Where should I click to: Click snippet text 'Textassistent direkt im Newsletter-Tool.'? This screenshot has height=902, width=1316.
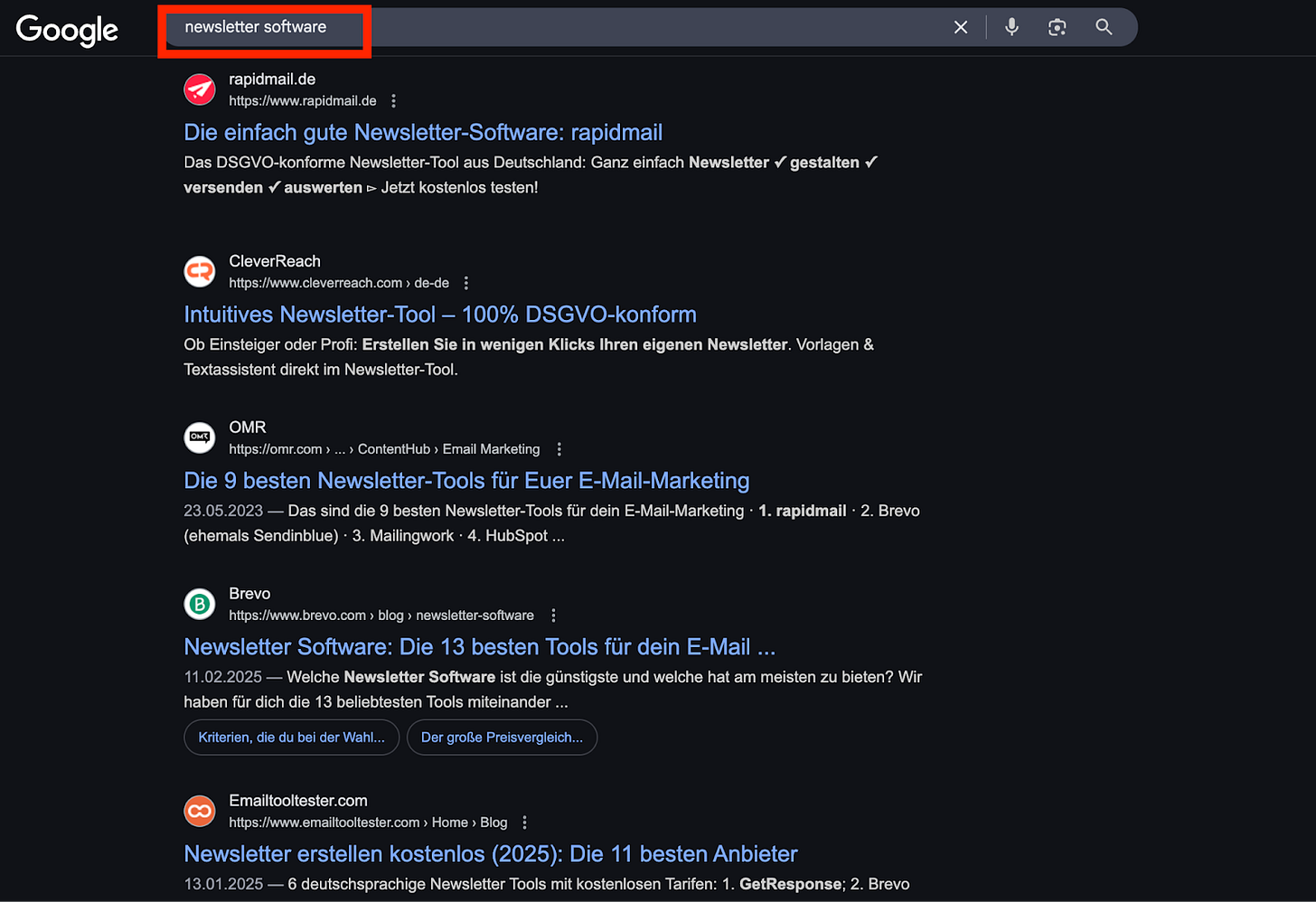(321, 370)
